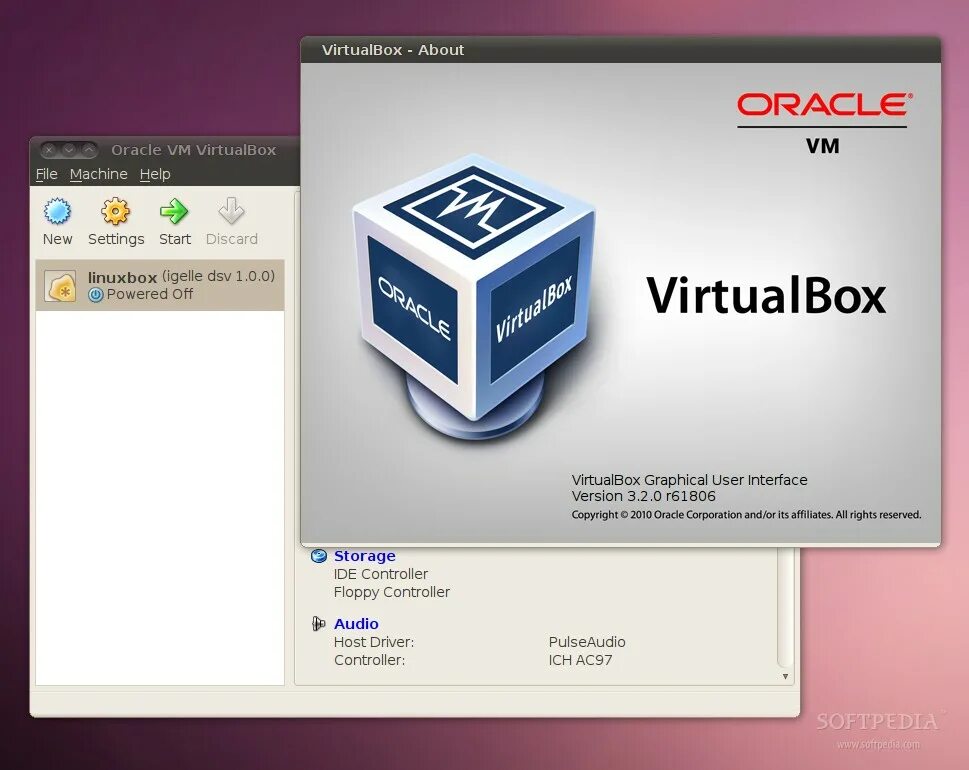
Task: Click the ICH AC97 value
Action: [580, 660]
